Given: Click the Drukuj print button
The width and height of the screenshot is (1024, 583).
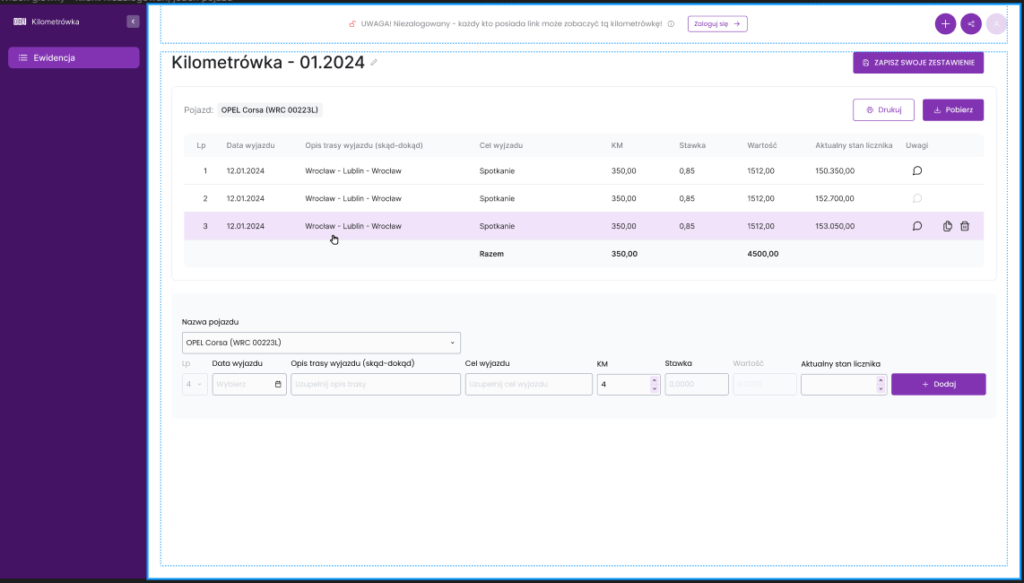Looking at the screenshot, I should click(x=883, y=110).
